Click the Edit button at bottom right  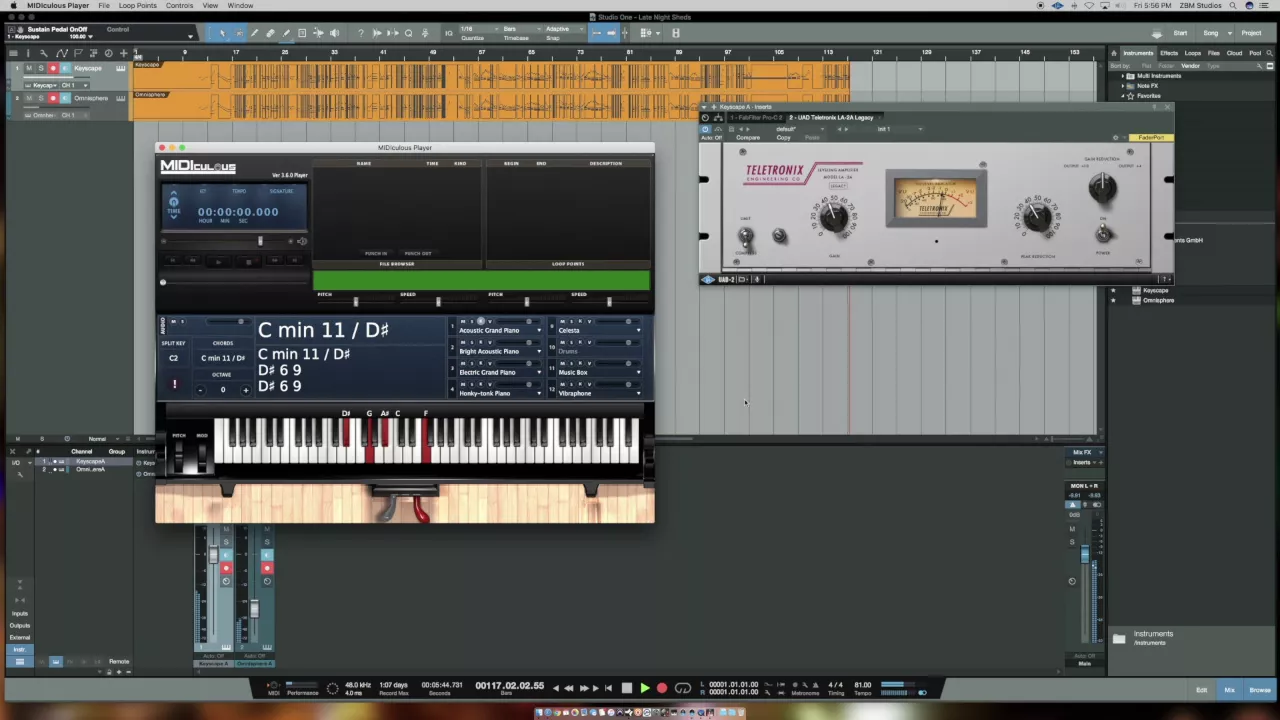coord(1201,690)
